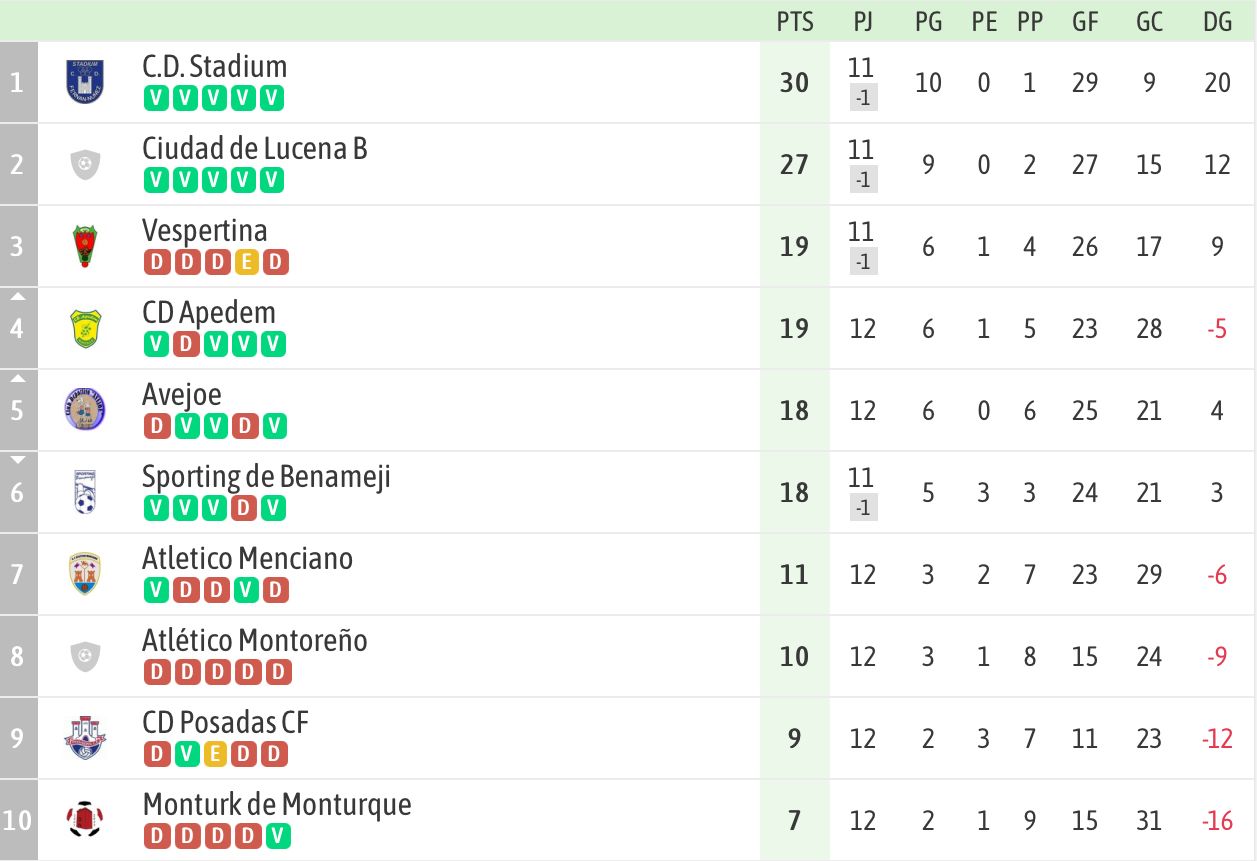Click the yellow E draw result for Vespertina
The height and width of the screenshot is (861, 1257).
[246, 262]
